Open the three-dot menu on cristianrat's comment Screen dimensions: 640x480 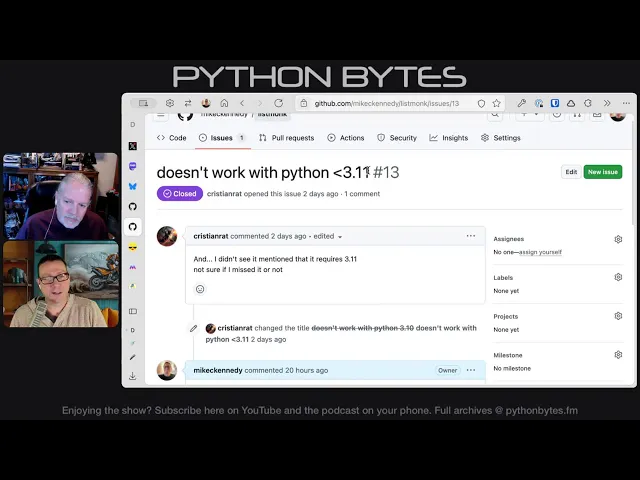pyautogui.click(x=471, y=236)
